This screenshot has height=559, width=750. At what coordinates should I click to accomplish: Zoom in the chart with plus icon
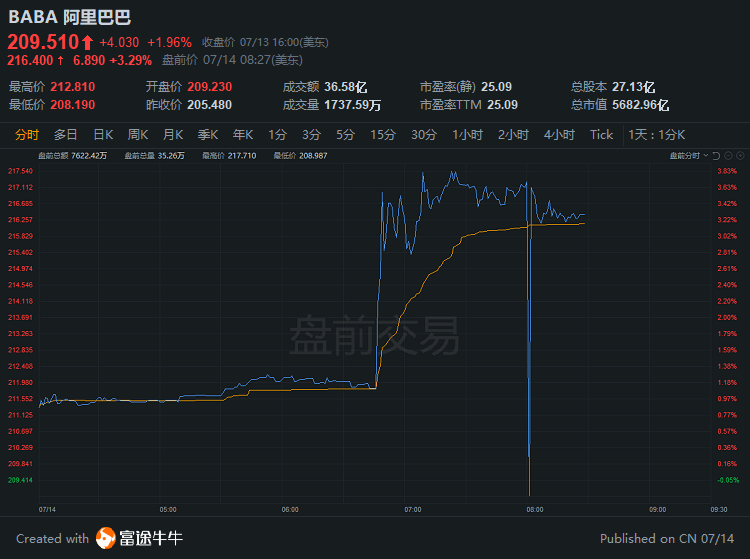(x=740, y=156)
